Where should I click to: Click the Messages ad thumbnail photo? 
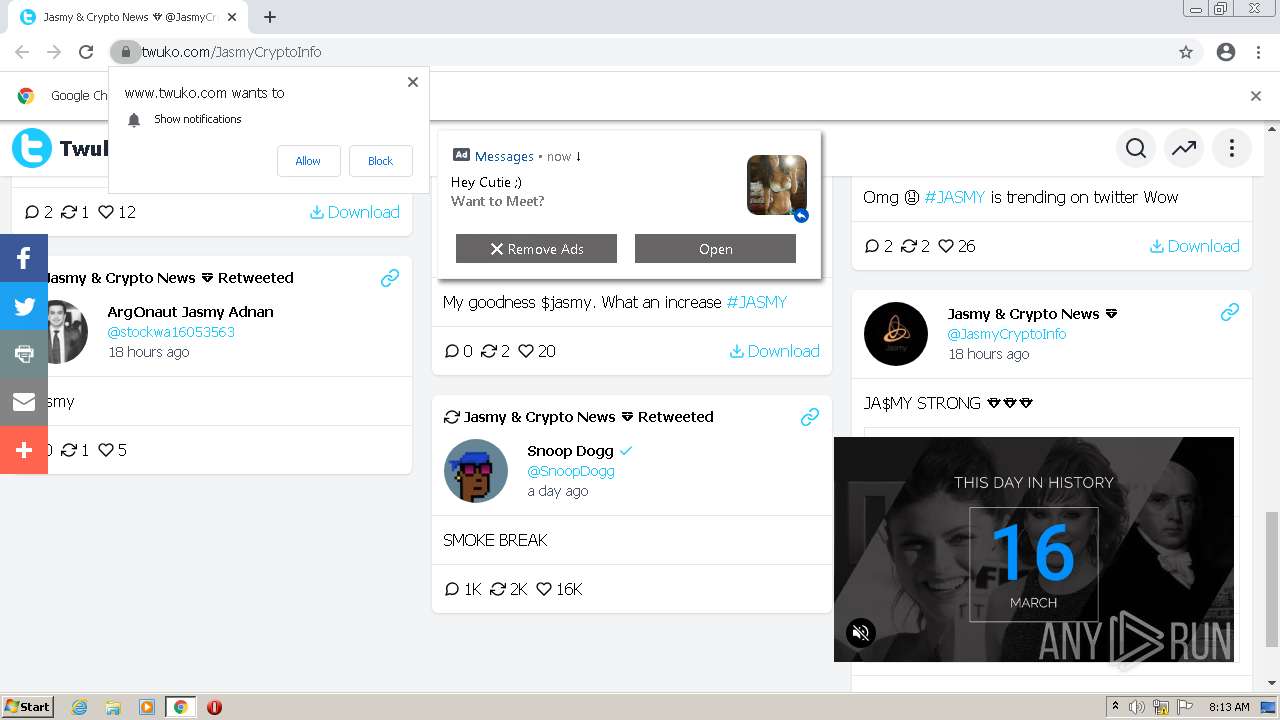[x=777, y=185]
